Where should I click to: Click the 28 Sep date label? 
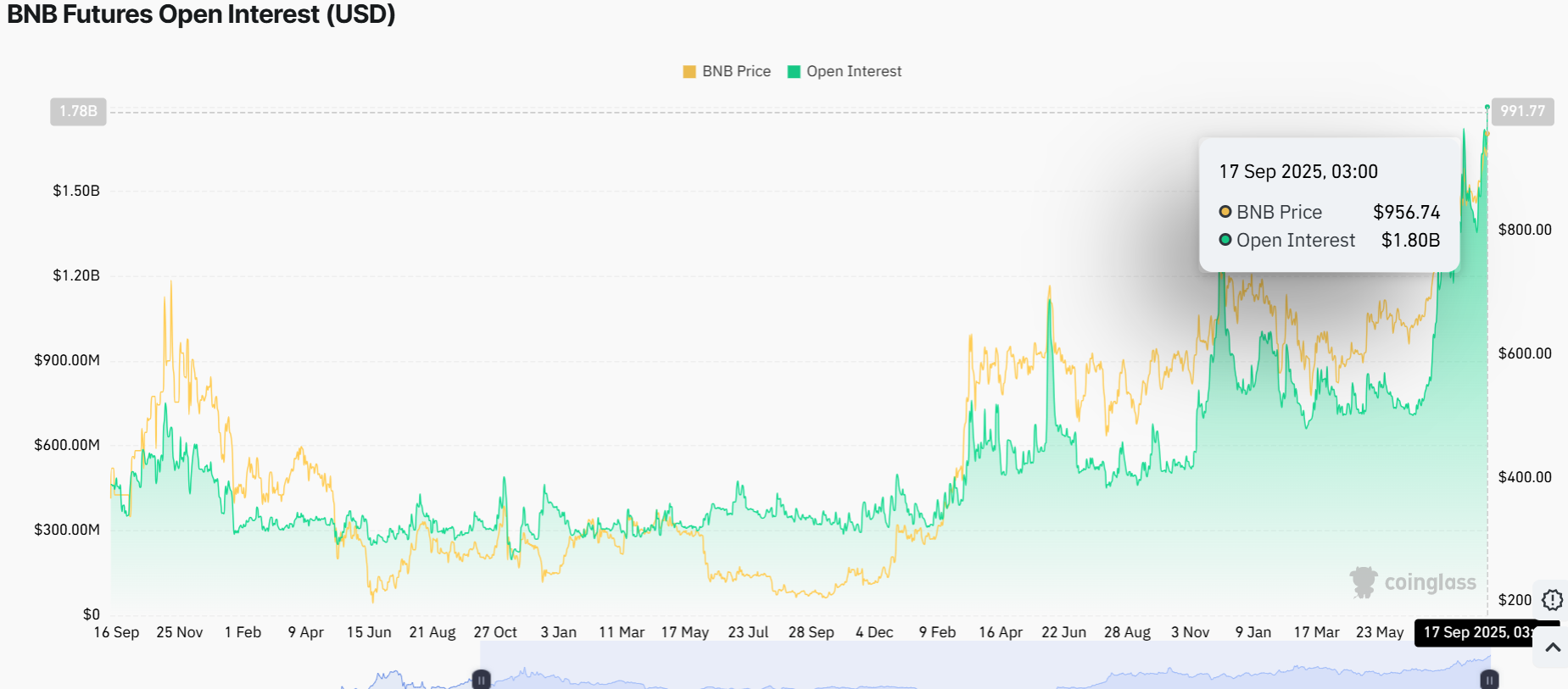tap(812, 632)
